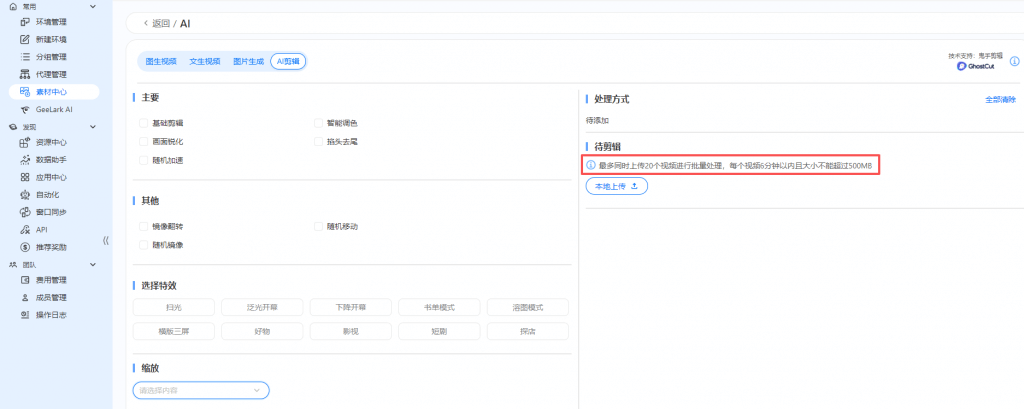Check the 镜像翻转 option
The width and height of the screenshot is (1024, 409).
[145, 226]
